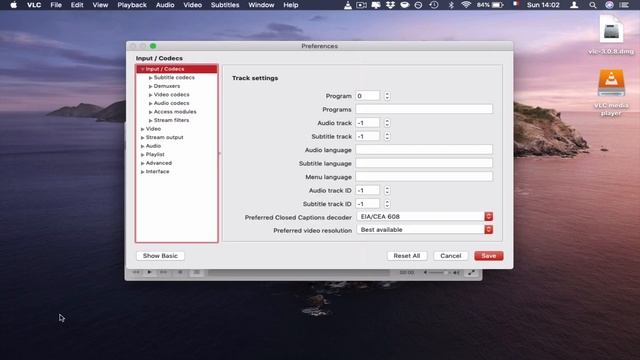Expand Demuxers disclosure triangle
This screenshot has width=640, height=360.
click(150, 86)
